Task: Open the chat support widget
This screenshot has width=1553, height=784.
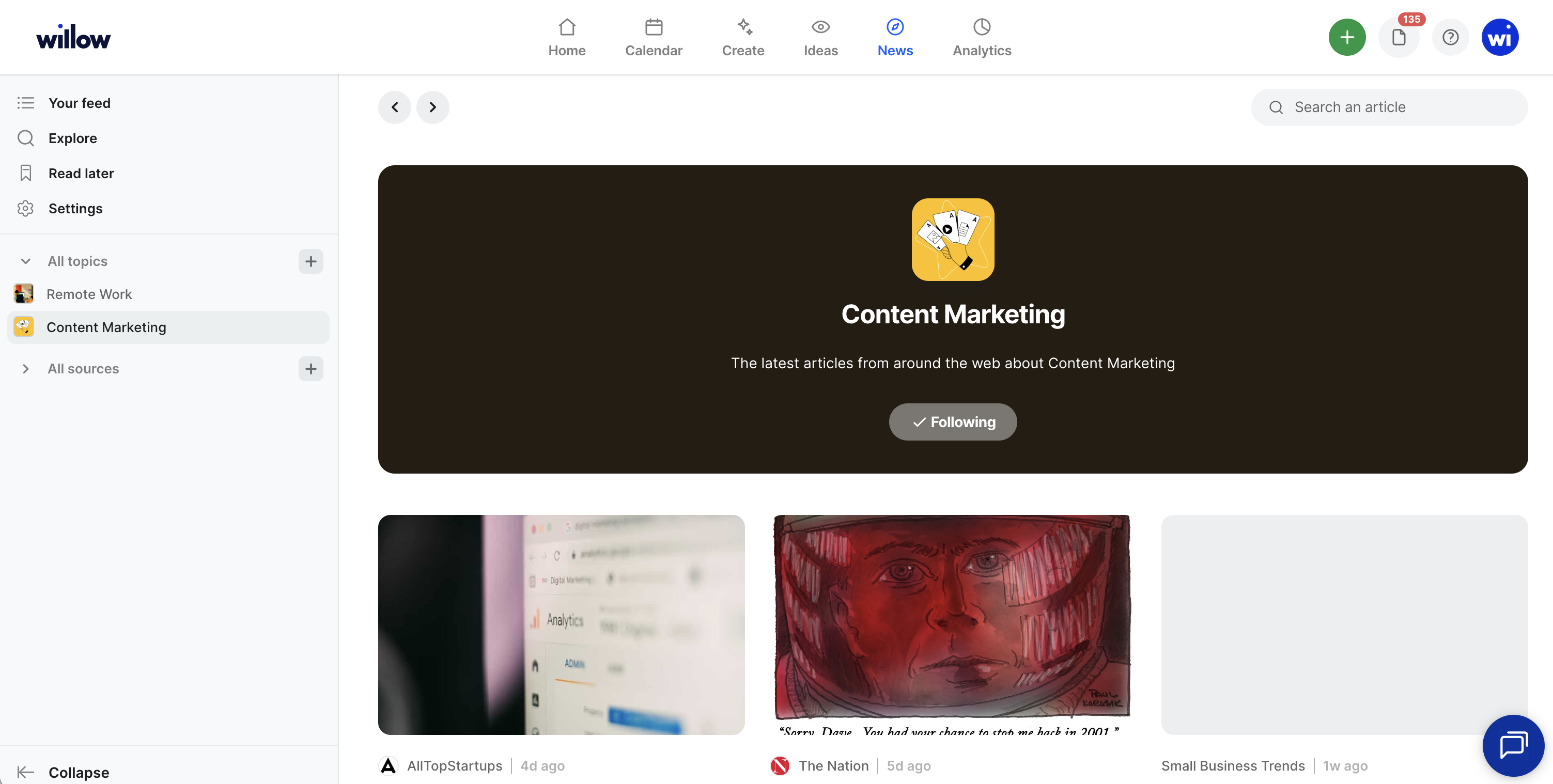Action: click(x=1513, y=745)
